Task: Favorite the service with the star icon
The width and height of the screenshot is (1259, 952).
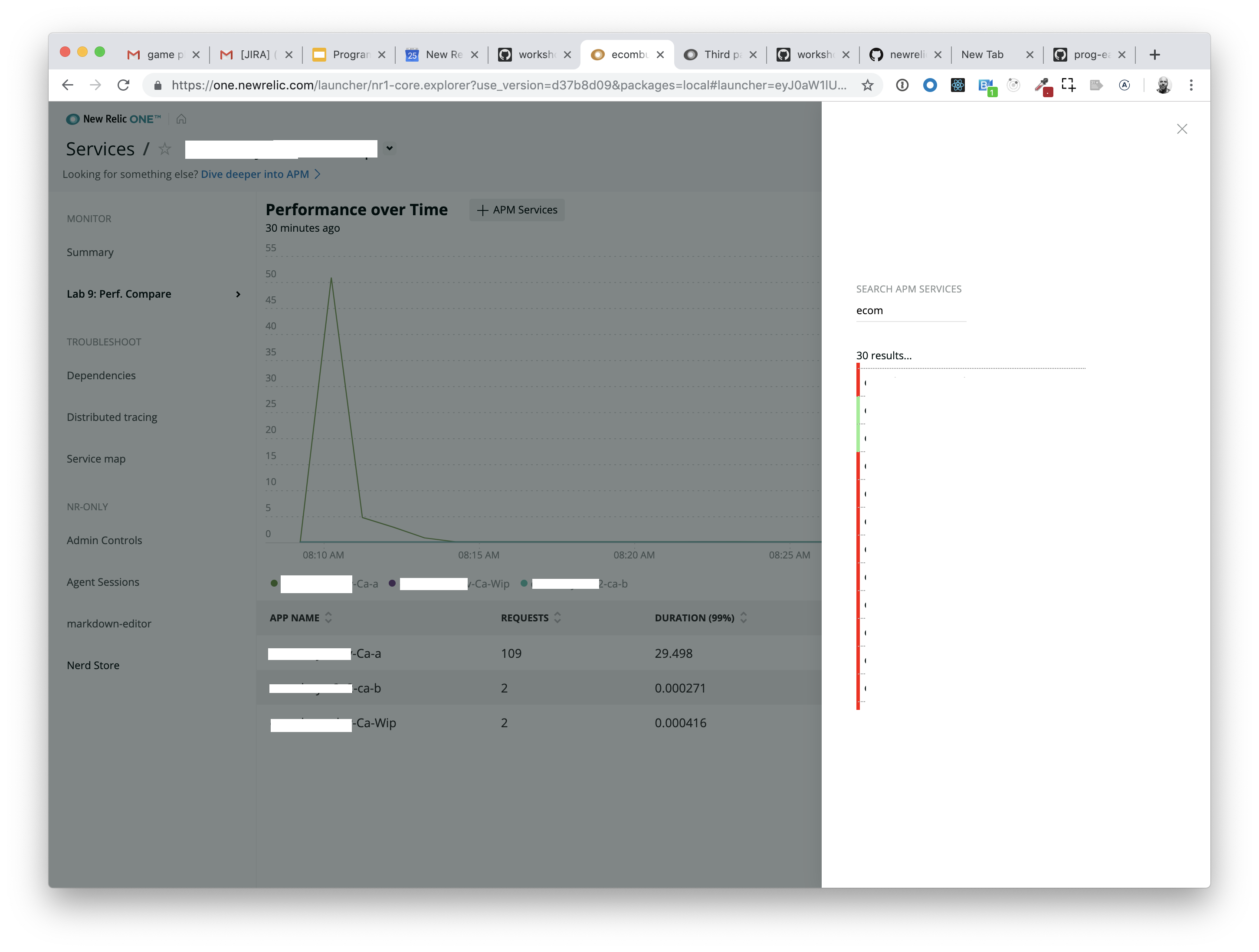Action: (164, 148)
